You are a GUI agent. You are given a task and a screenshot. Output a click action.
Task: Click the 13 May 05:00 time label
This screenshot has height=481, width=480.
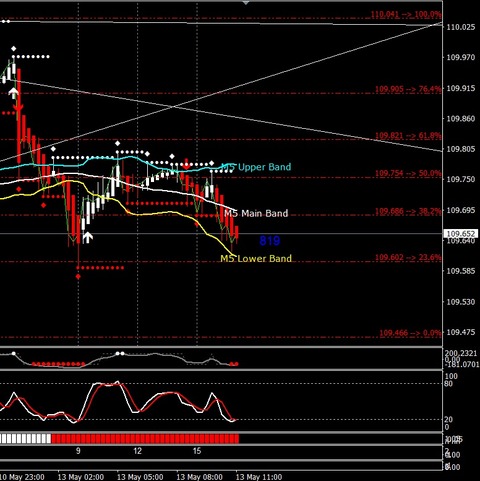click(140, 477)
